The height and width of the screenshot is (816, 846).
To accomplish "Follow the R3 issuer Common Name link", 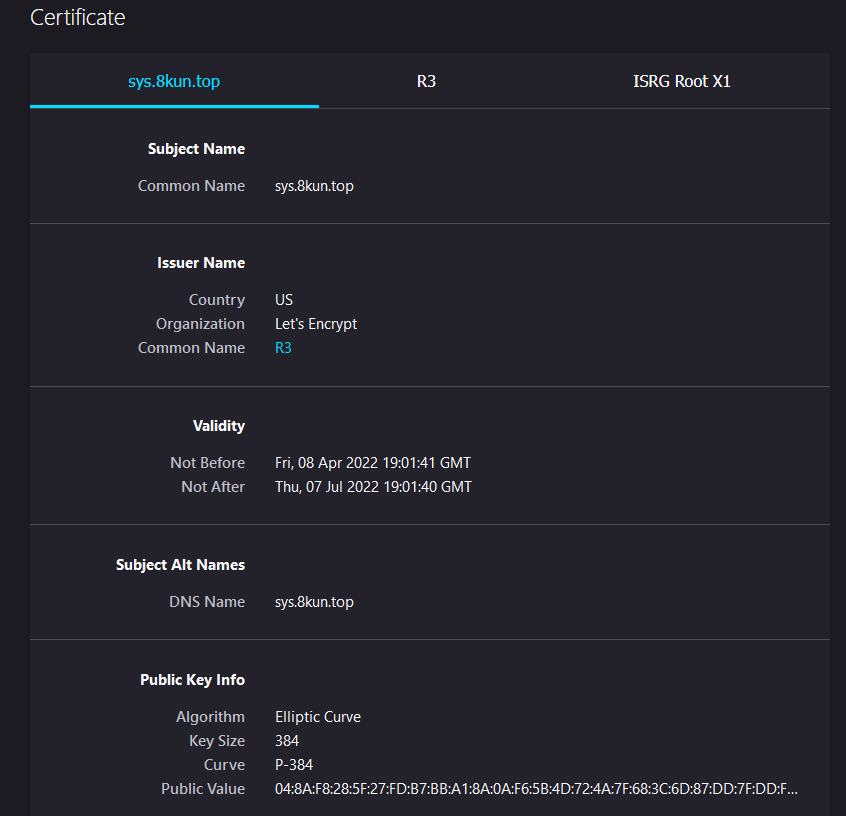I will (x=283, y=348).
